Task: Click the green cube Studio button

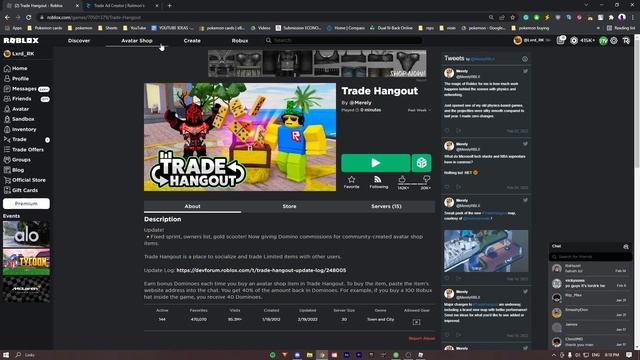Action: (x=421, y=163)
